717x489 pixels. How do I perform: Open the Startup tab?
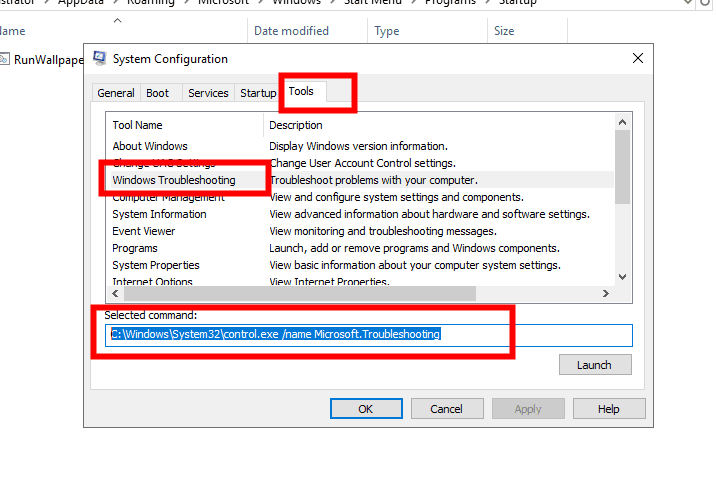257,93
